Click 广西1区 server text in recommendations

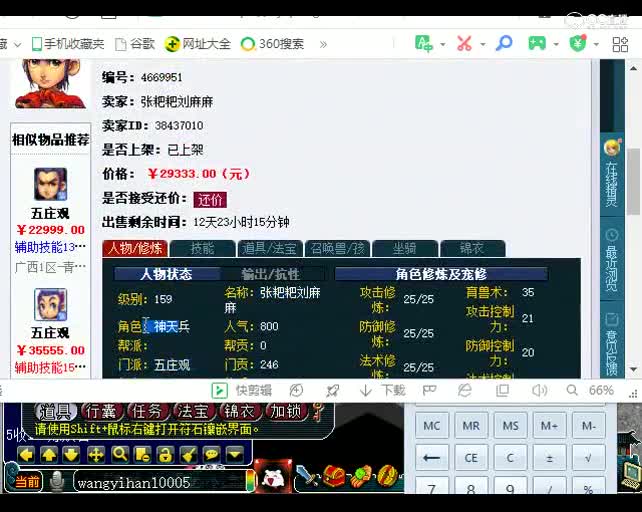(50, 267)
